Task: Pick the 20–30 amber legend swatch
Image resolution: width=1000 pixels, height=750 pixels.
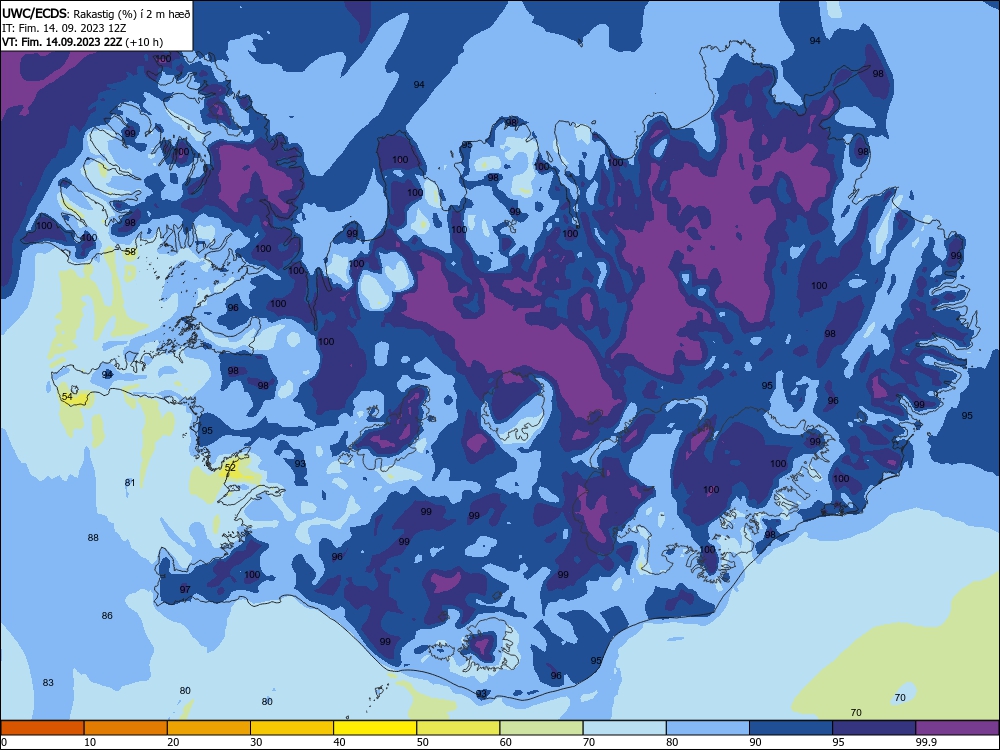Action: tap(209, 728)
